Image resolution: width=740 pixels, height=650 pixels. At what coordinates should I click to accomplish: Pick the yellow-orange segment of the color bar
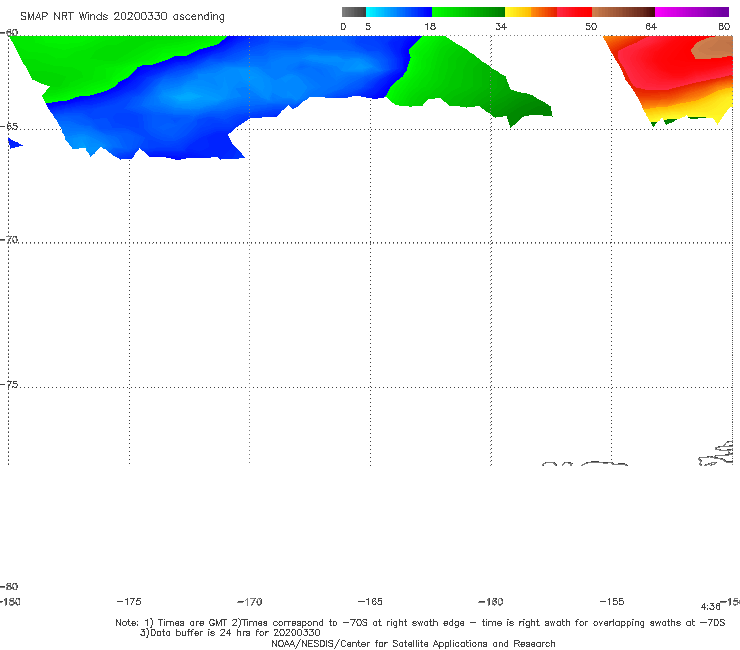[x=531, y=12]
